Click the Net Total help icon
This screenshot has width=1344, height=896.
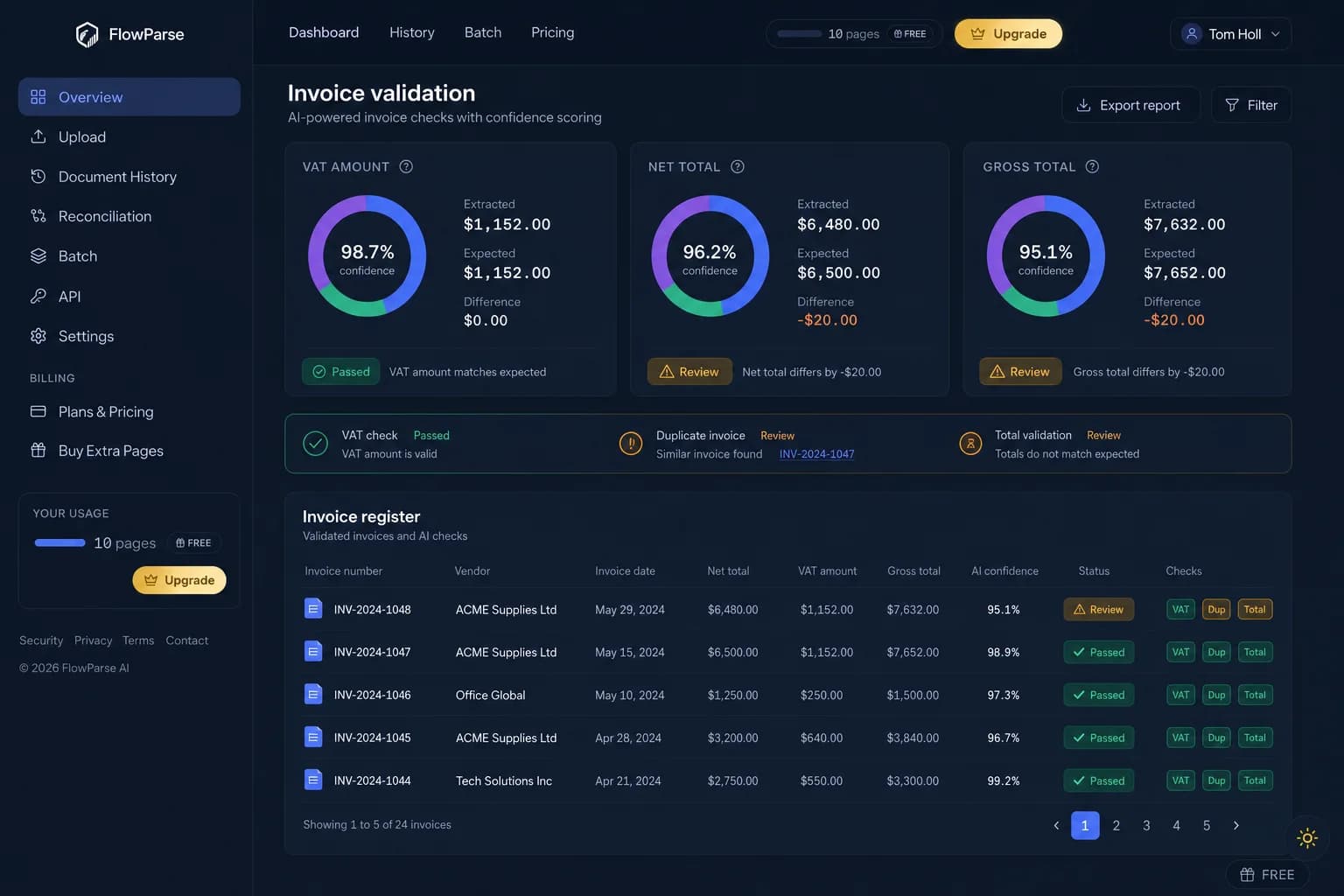tap(738, 166)
